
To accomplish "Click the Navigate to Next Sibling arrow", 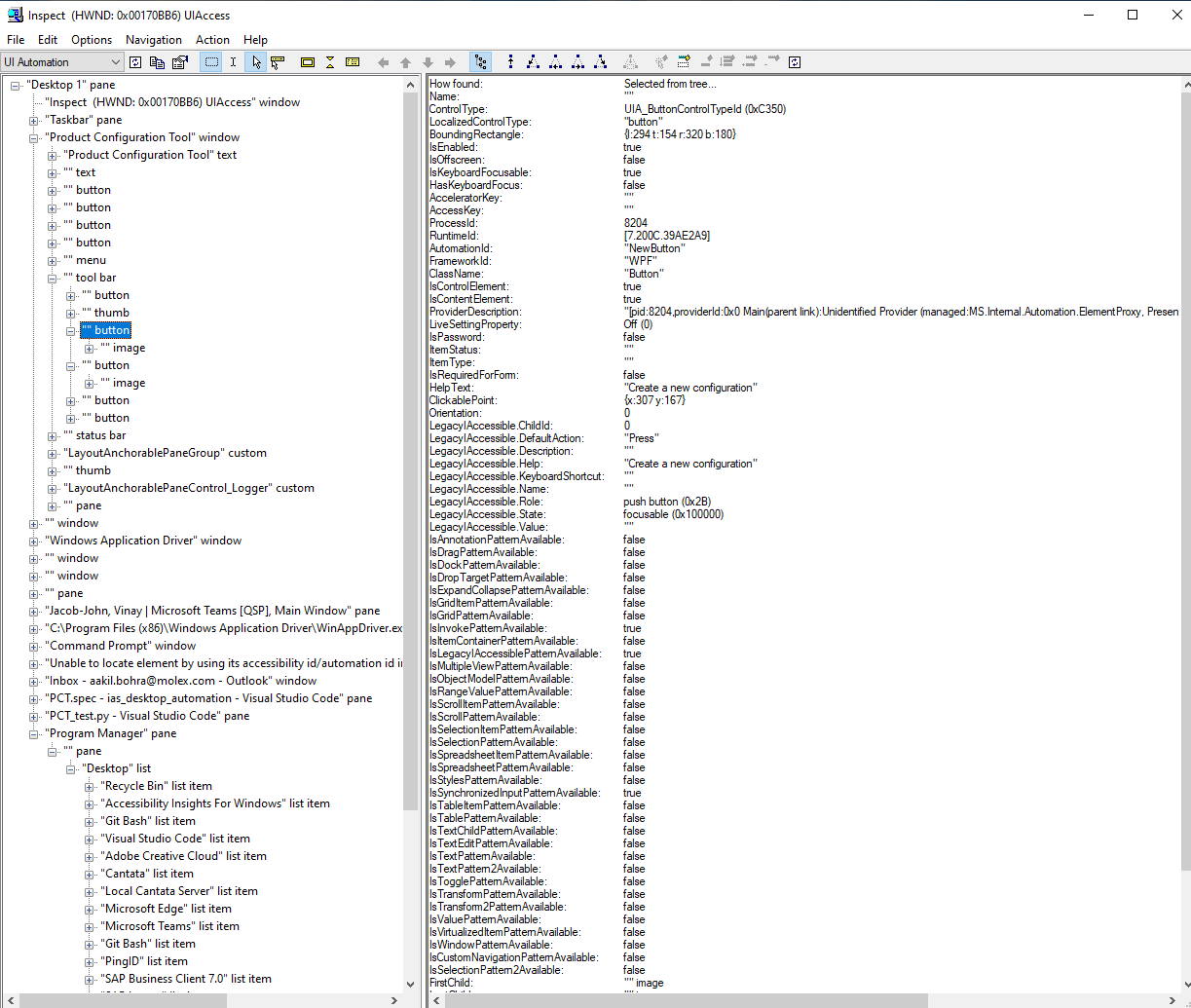I will tap(578, 61).
